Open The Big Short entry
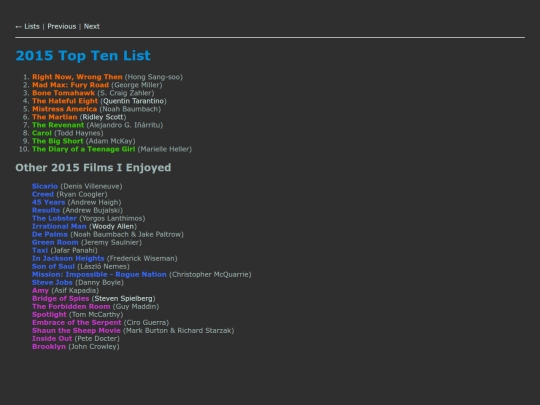Viewport: 540px width, 405px height. pyautogui.click(x=58, y=141)
